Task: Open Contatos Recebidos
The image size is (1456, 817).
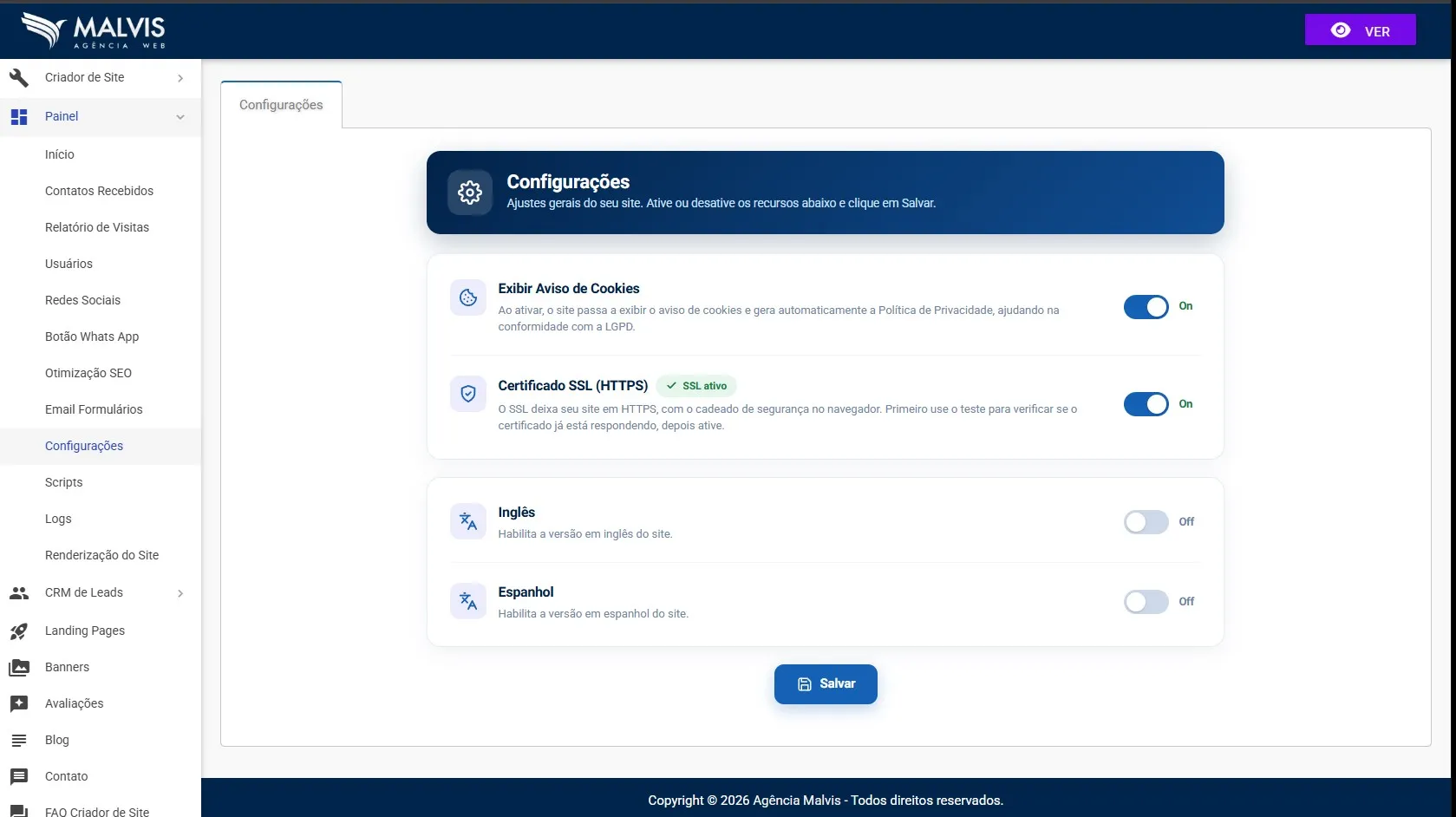Action: pyautogui.click(x=101, y=191)
